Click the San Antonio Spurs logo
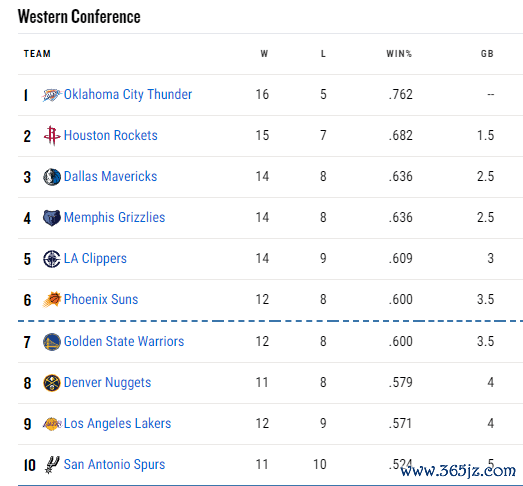The image size is (523, 486). (x=52, y=465)
